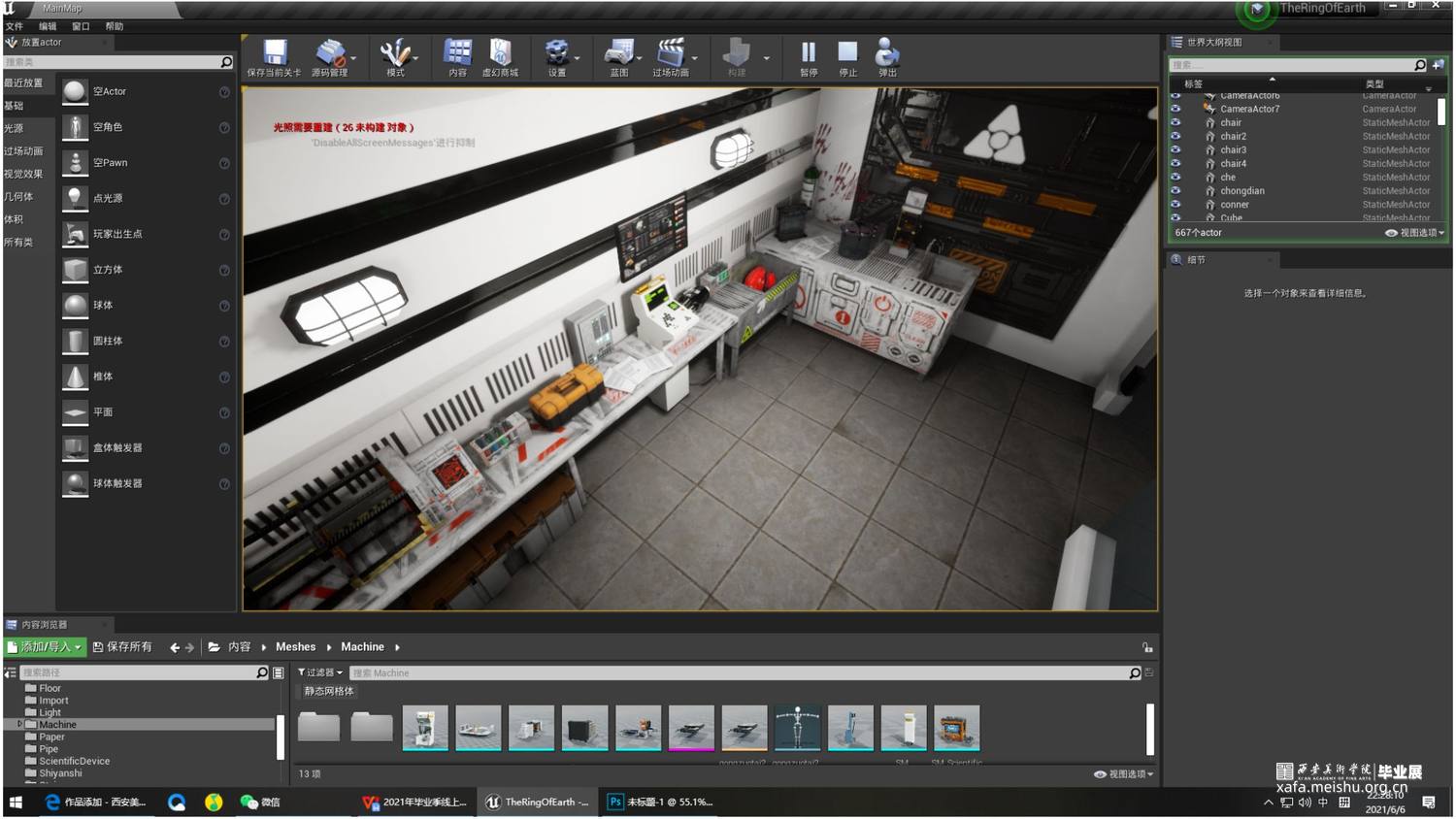Click the Eject (弹出) toolbar icon
The width and height of the screenshot is (1456, 819).
[x=887, y=53]
